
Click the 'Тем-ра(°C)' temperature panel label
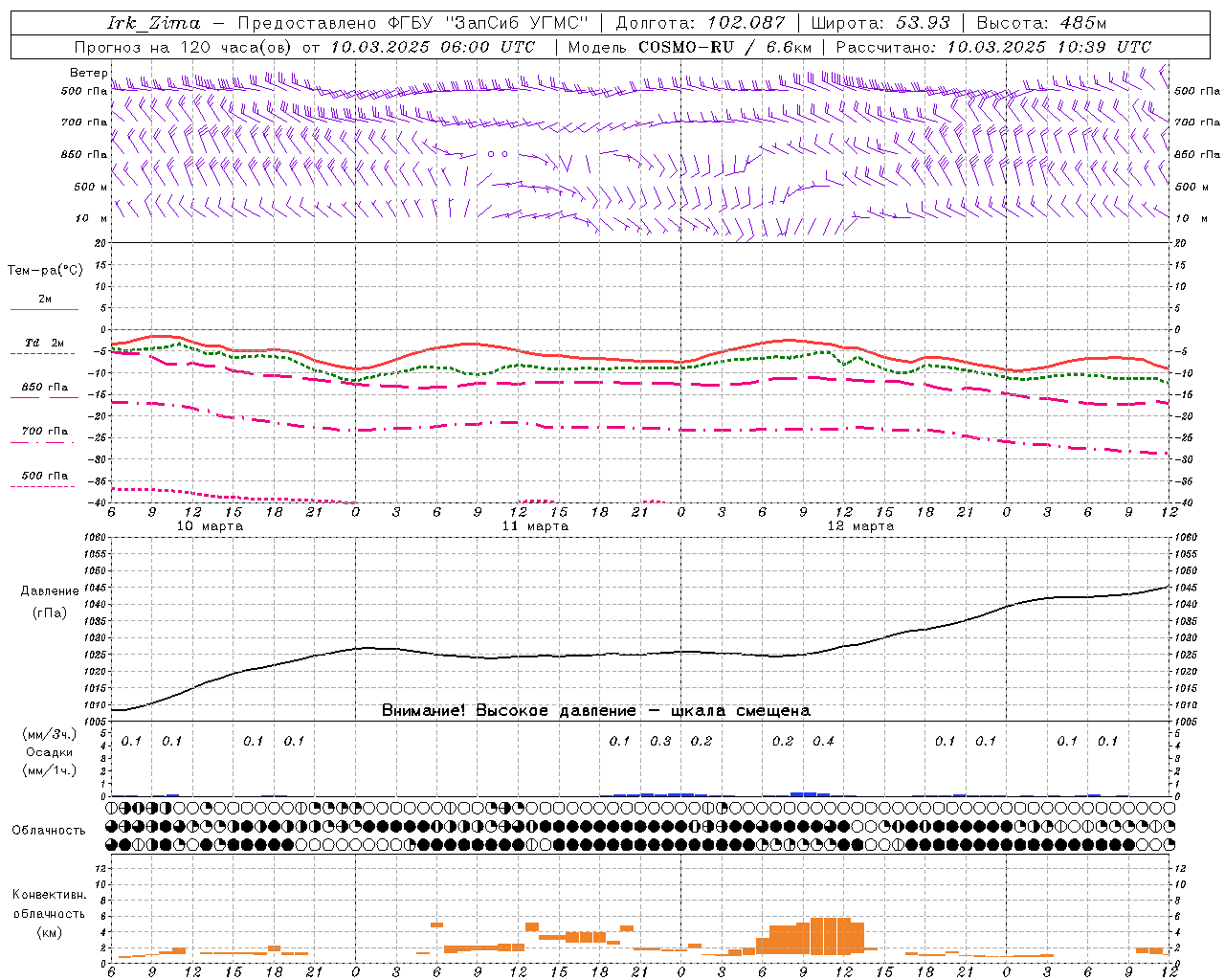tap(45, 270)
